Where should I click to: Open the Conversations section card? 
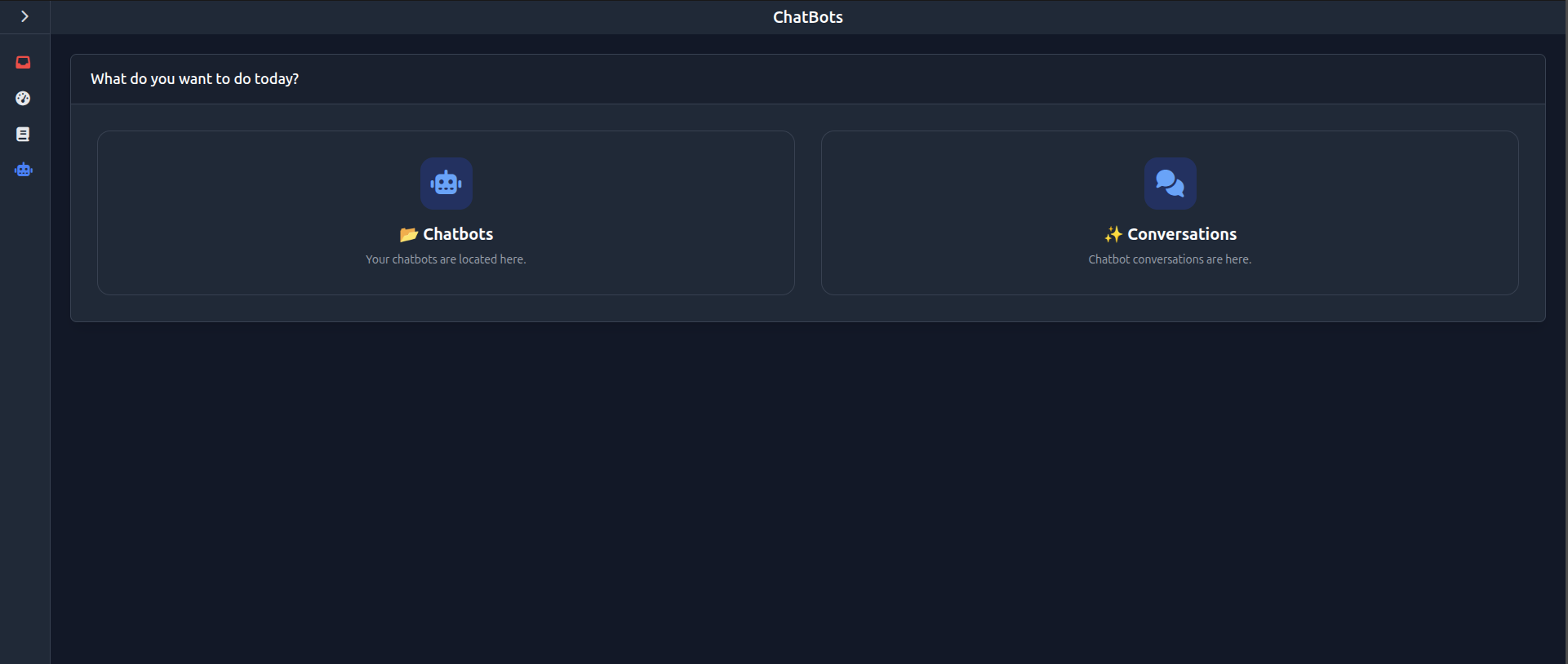[1170, 212]
